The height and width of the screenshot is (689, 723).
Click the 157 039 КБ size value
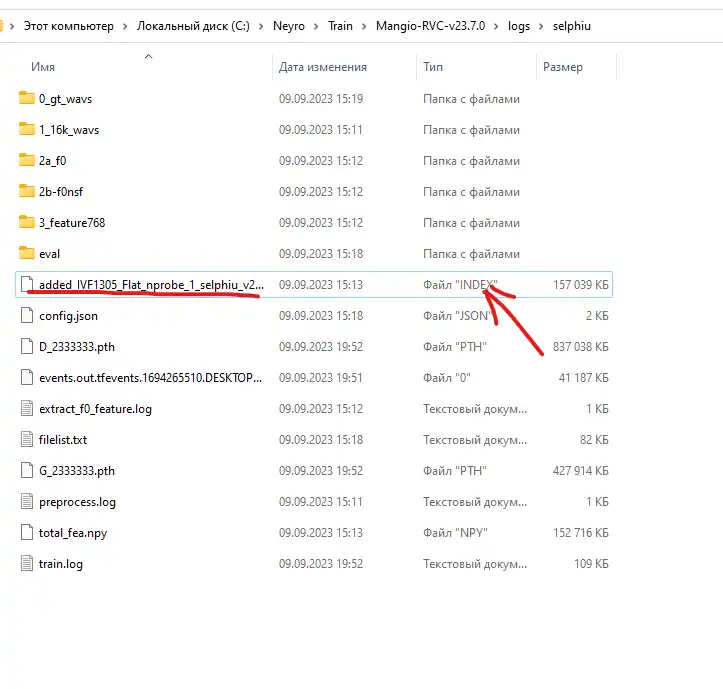[x=581, y=285]
